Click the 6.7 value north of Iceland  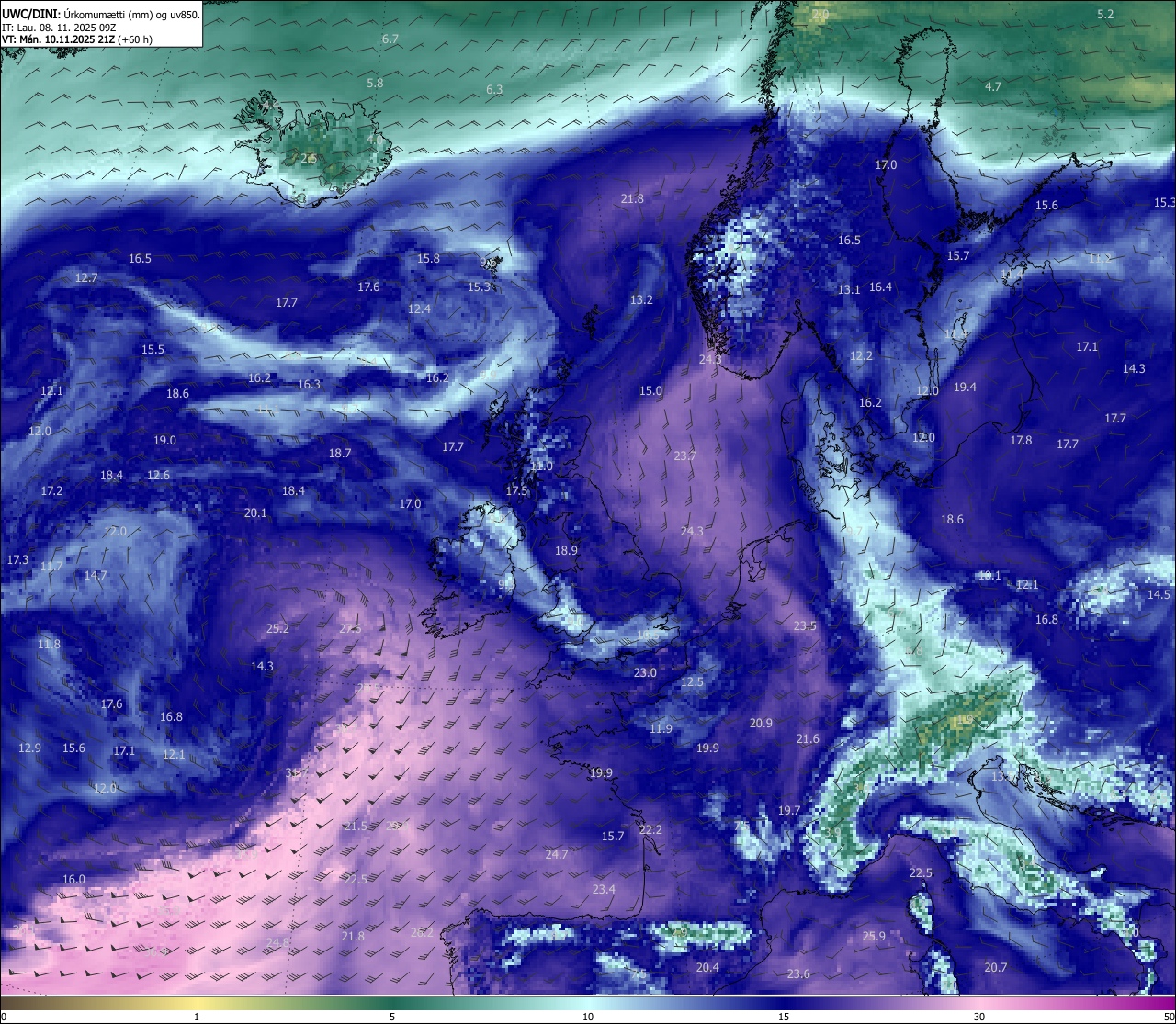point(390,39)
